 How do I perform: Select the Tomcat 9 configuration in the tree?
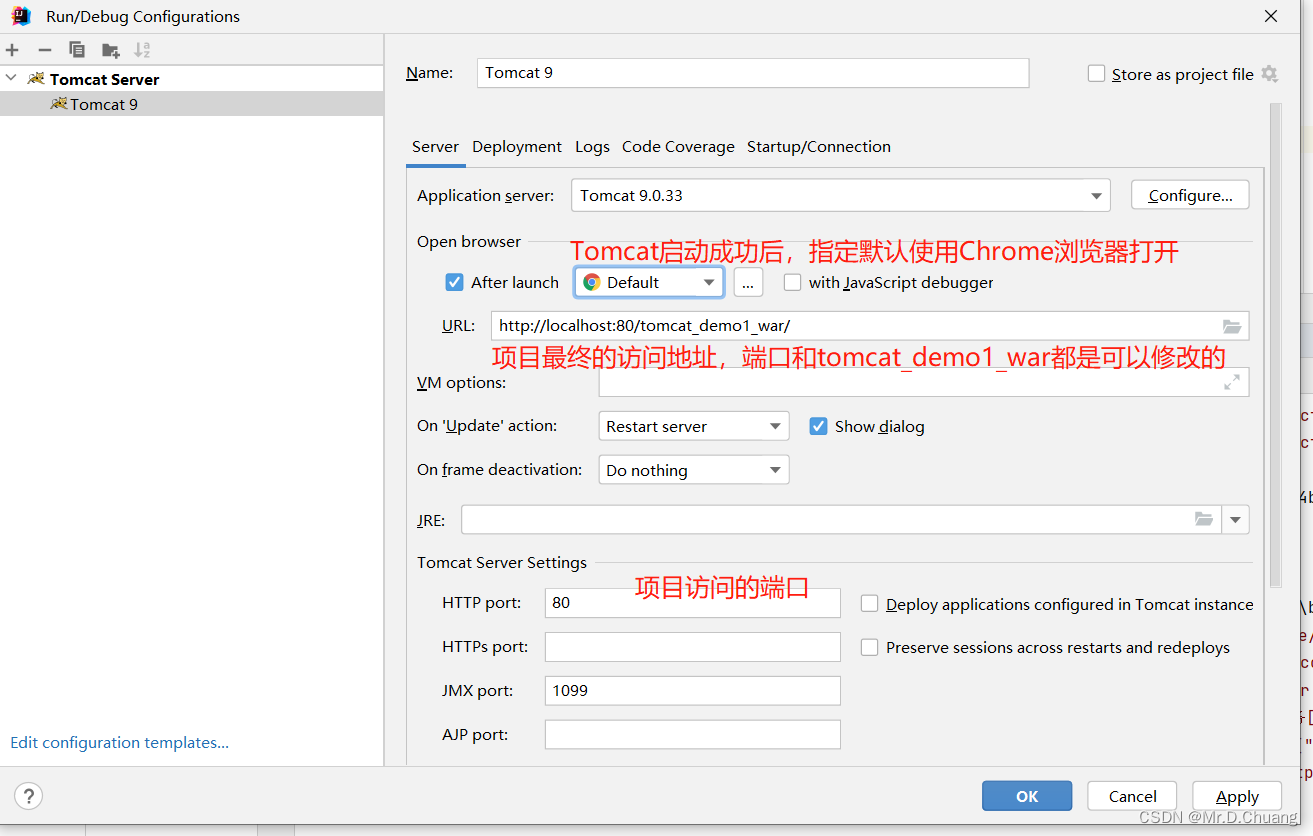[x=191, y=104]
